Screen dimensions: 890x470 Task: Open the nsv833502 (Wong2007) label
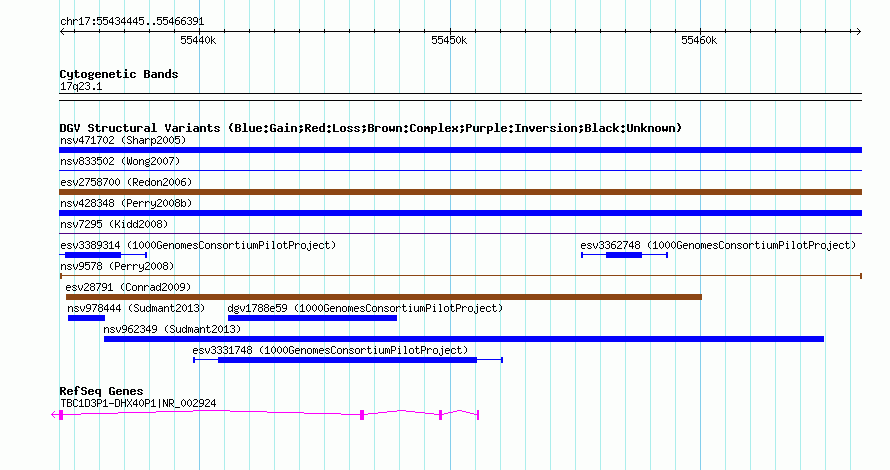(x=120, y=161)
